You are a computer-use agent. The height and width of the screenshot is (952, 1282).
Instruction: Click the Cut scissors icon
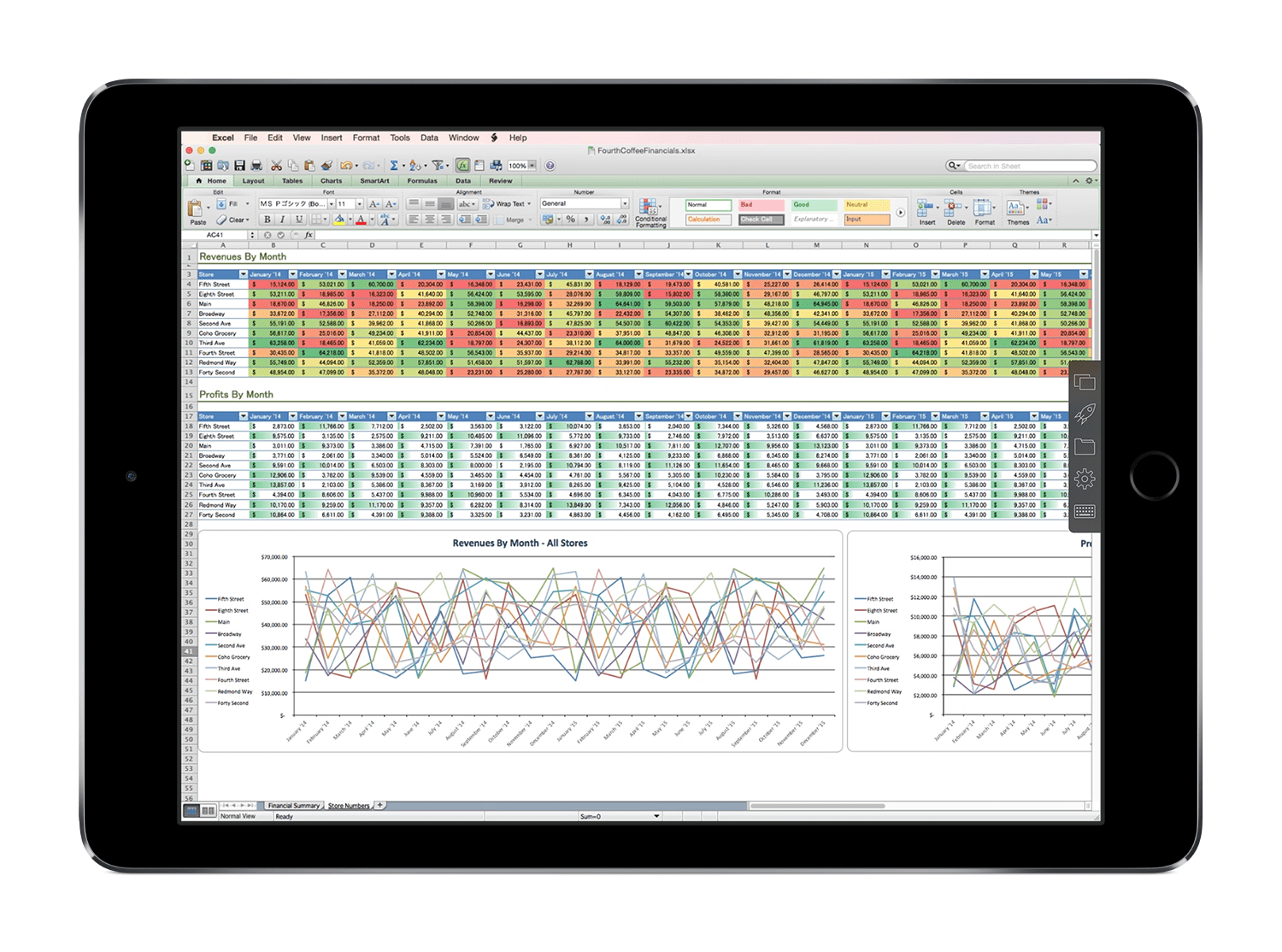click(x=277, y=166)
